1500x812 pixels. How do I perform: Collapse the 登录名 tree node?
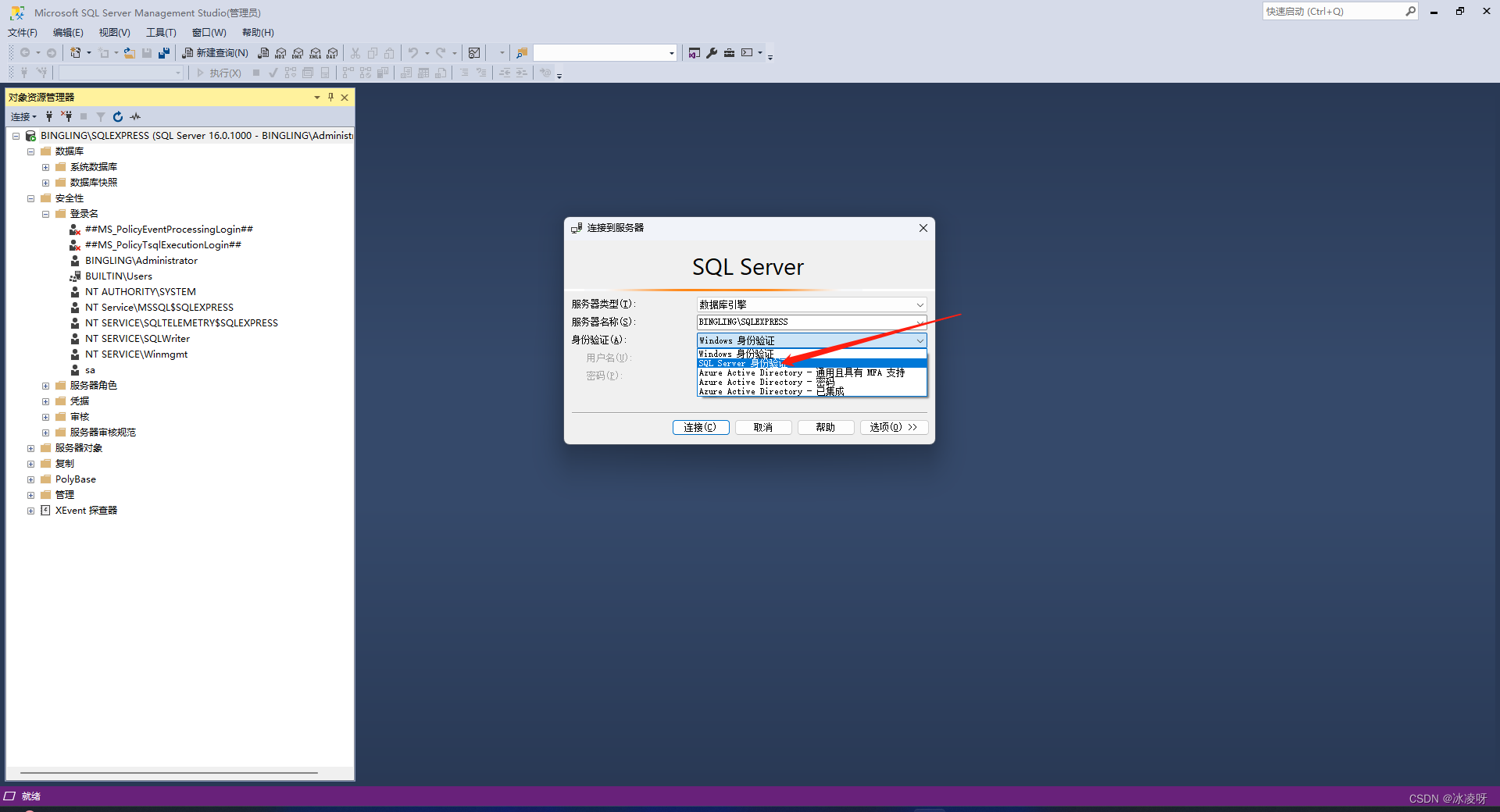point(45,213)
